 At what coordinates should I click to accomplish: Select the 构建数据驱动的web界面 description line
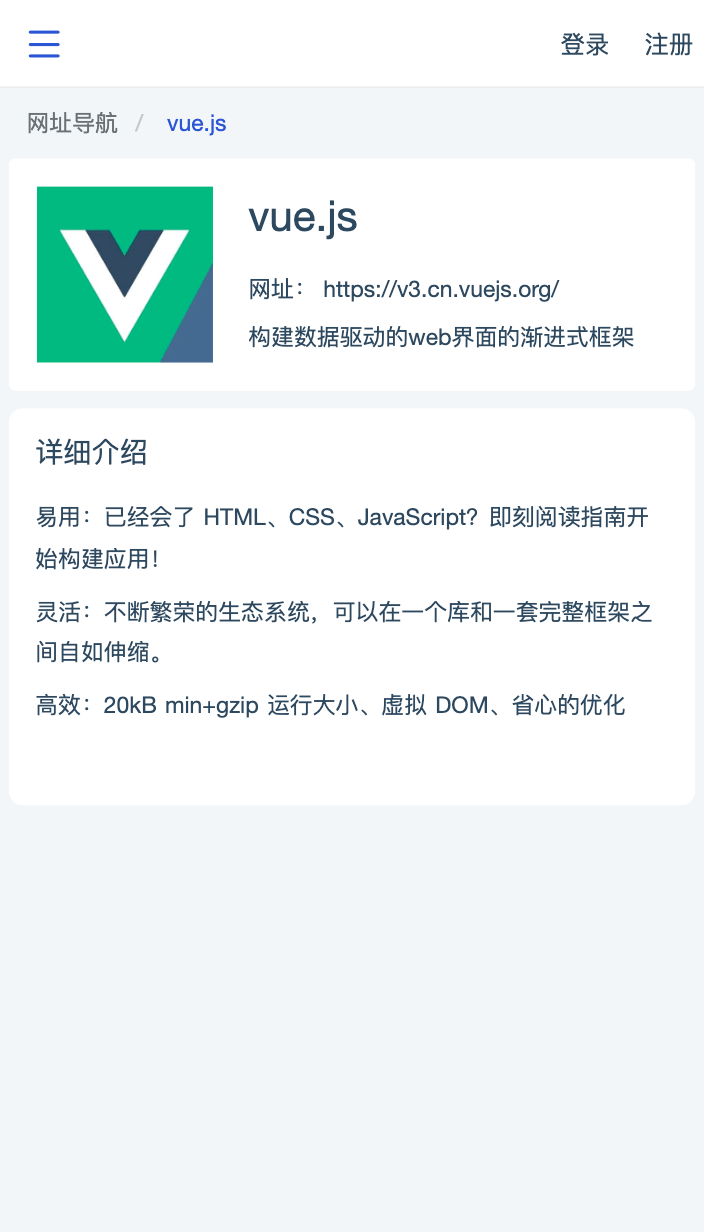(x=441, y=337)
